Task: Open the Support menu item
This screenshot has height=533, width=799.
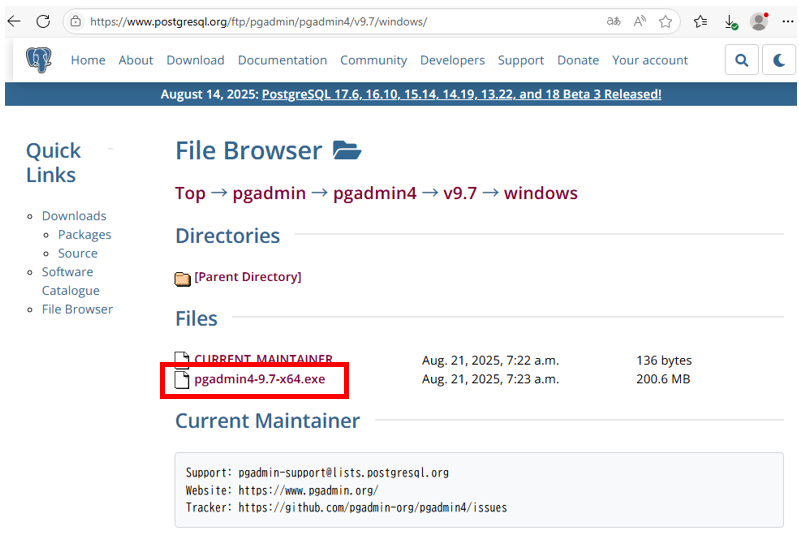Action: pyautogui.click(x=521, y=60)
